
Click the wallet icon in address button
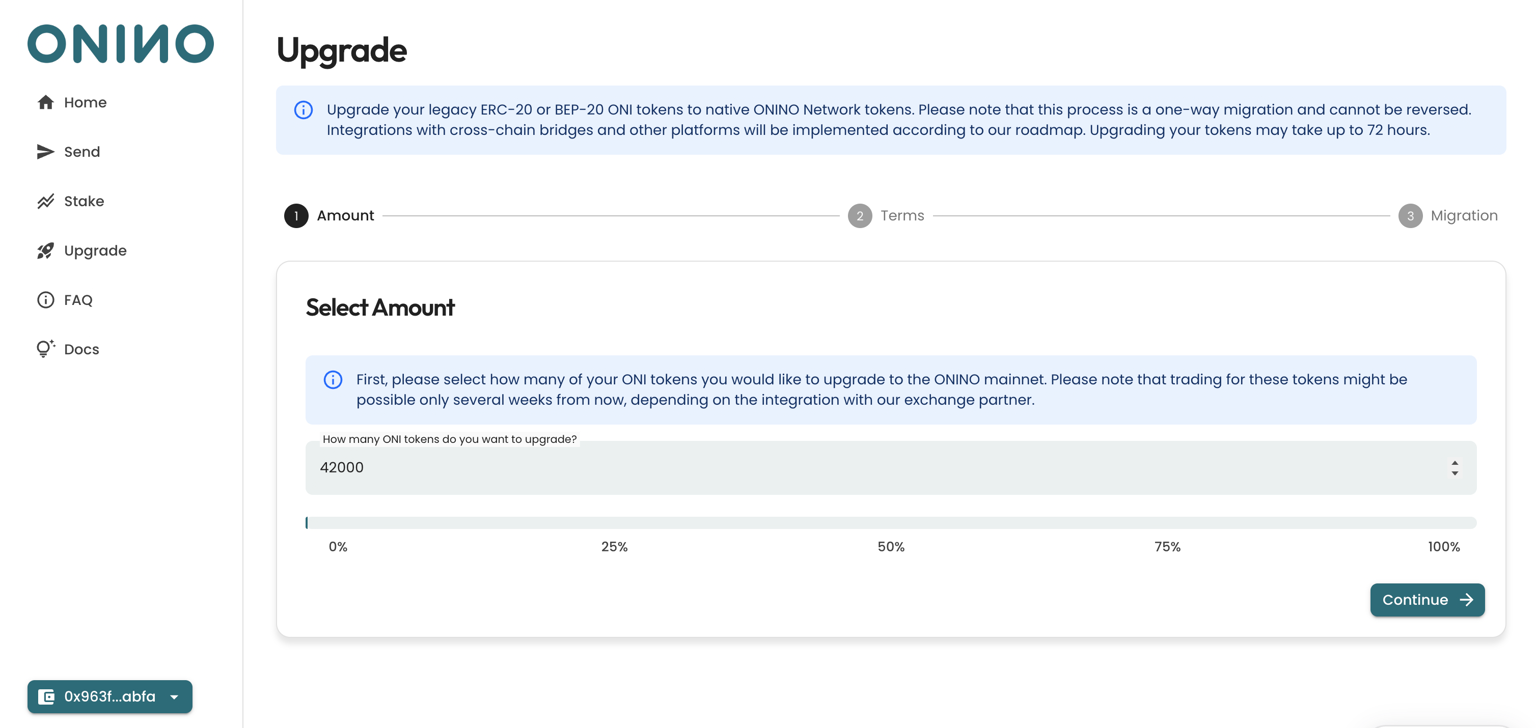coord(46,697)
